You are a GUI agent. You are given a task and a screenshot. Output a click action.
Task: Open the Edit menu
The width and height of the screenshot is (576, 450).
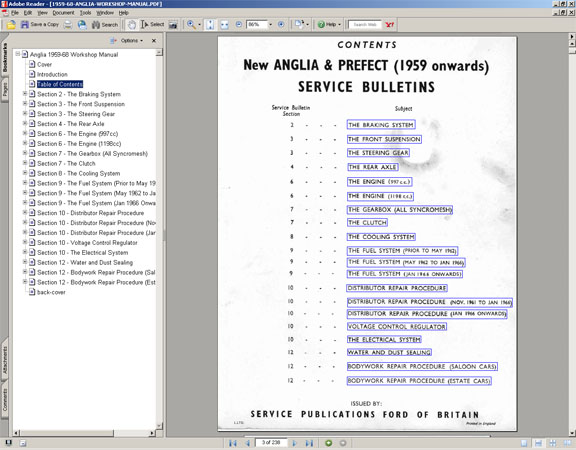click(28, 13)
